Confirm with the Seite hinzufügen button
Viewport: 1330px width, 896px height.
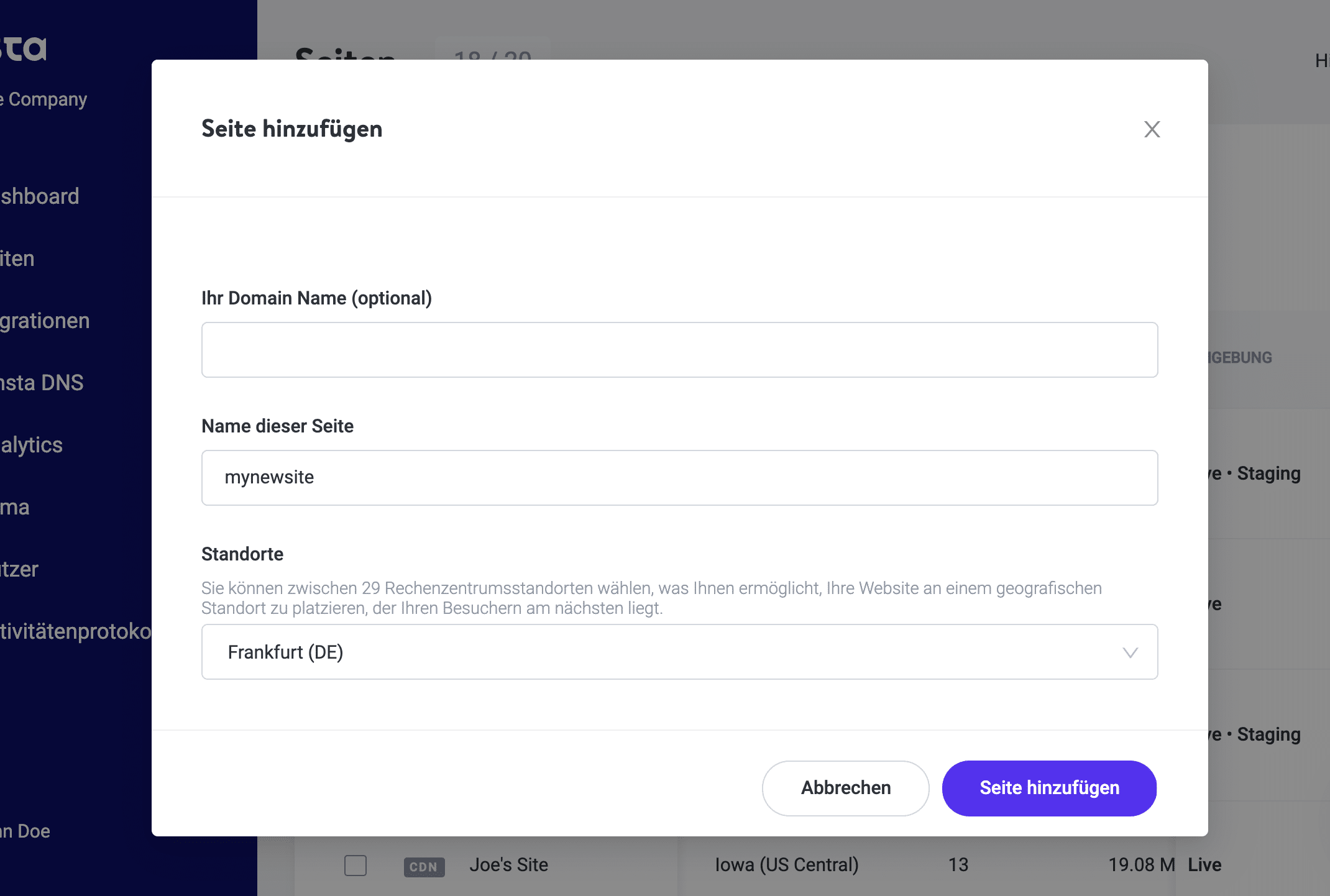tap(1049, 788)
